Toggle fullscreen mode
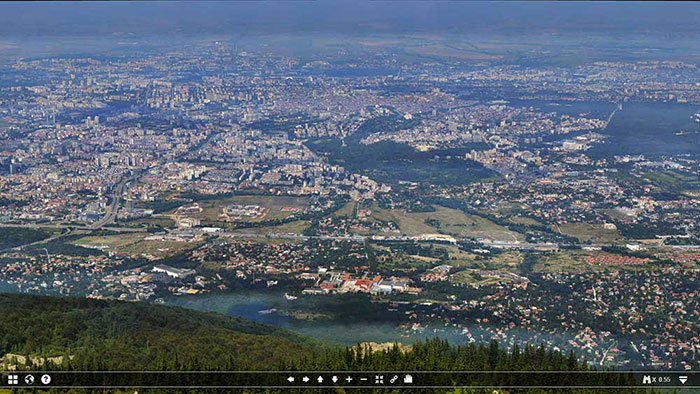 [x=379, y=379]
